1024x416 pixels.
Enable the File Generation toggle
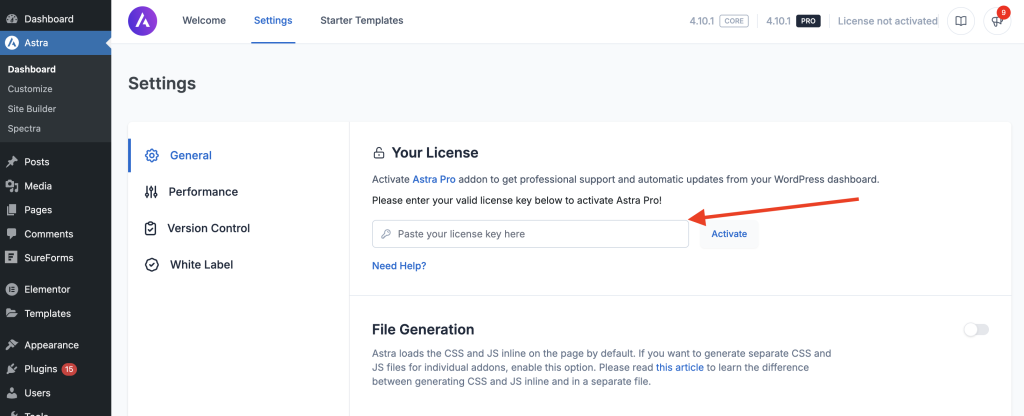[x=975, y=330]
